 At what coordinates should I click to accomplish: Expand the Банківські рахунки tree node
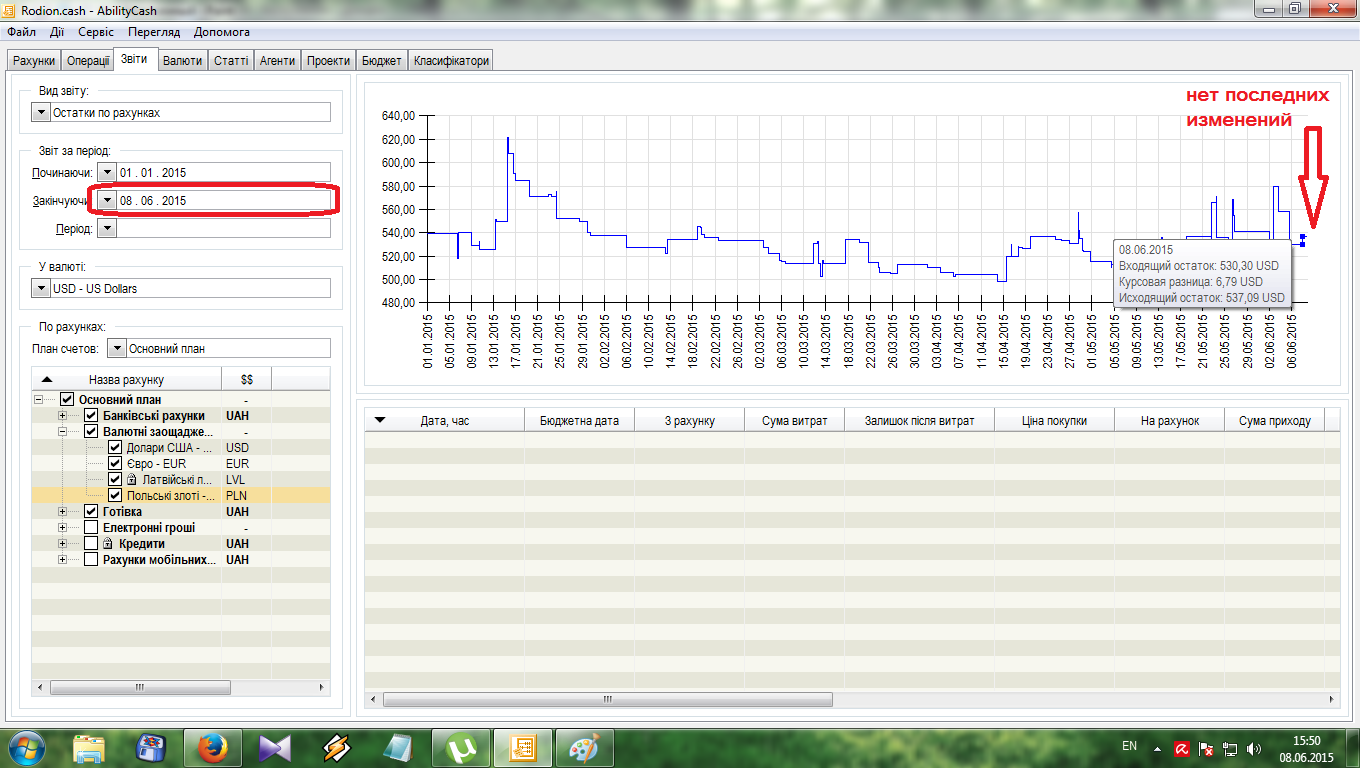click(63, 416)
